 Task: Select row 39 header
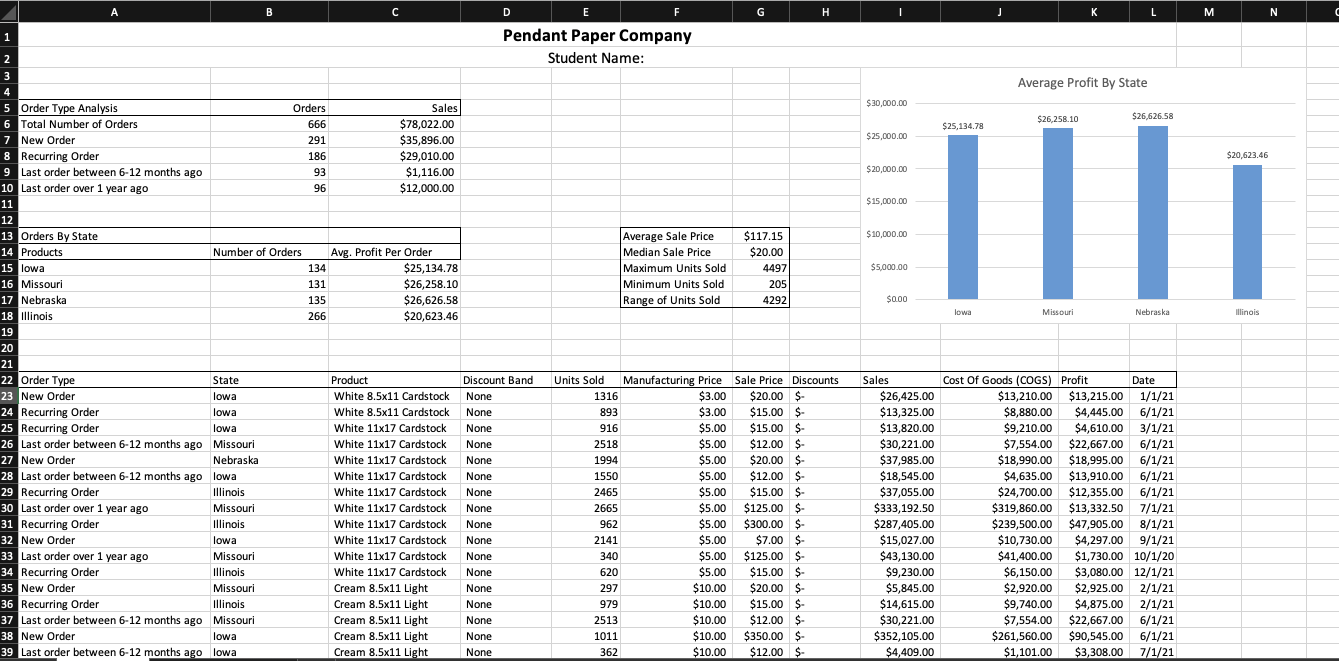[x=9, y=652]
